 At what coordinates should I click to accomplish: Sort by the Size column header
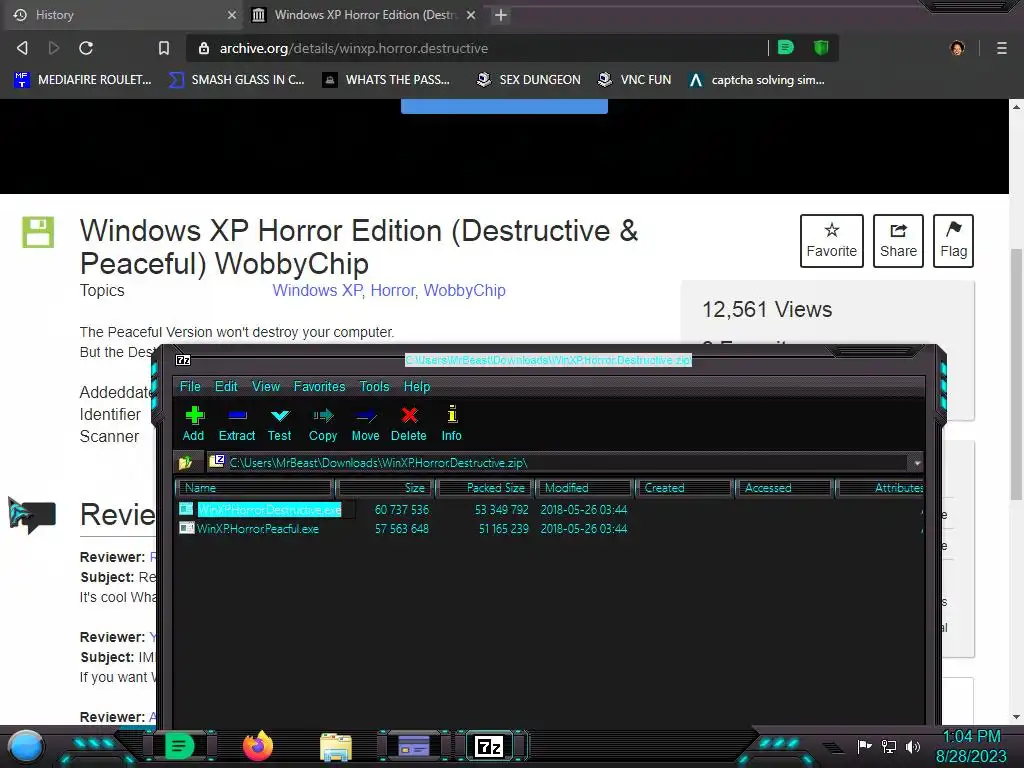pyautogui.click(x=387, y=488)
